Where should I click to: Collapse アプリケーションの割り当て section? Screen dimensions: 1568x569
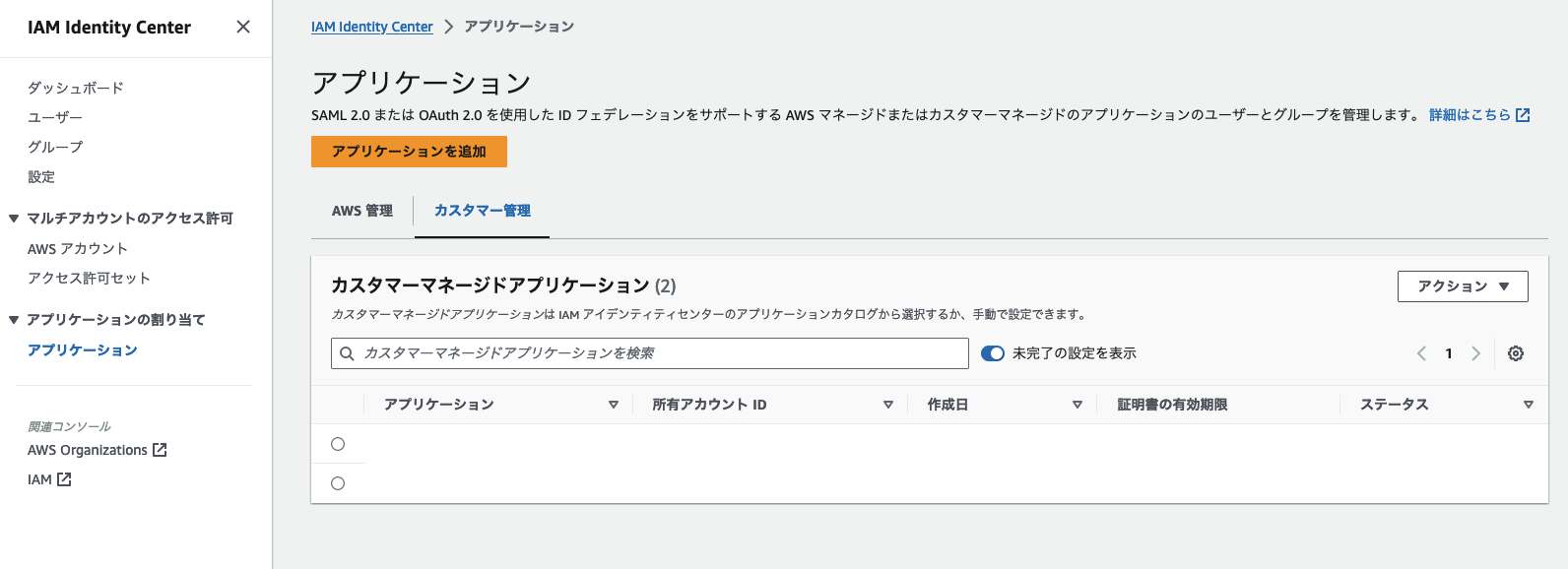[x=14, y=320]
